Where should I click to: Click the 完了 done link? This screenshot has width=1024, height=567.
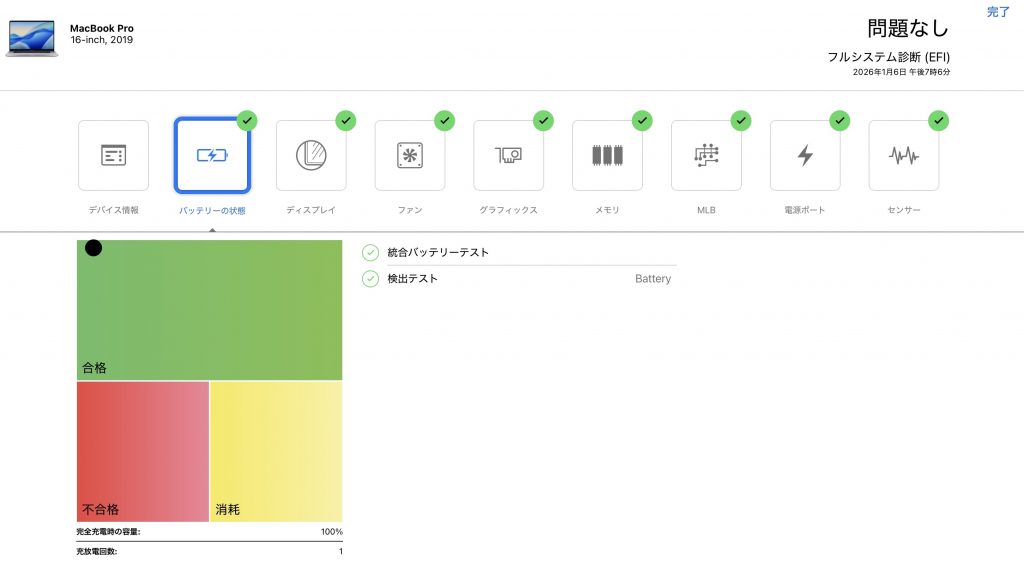tap(998, 12)
